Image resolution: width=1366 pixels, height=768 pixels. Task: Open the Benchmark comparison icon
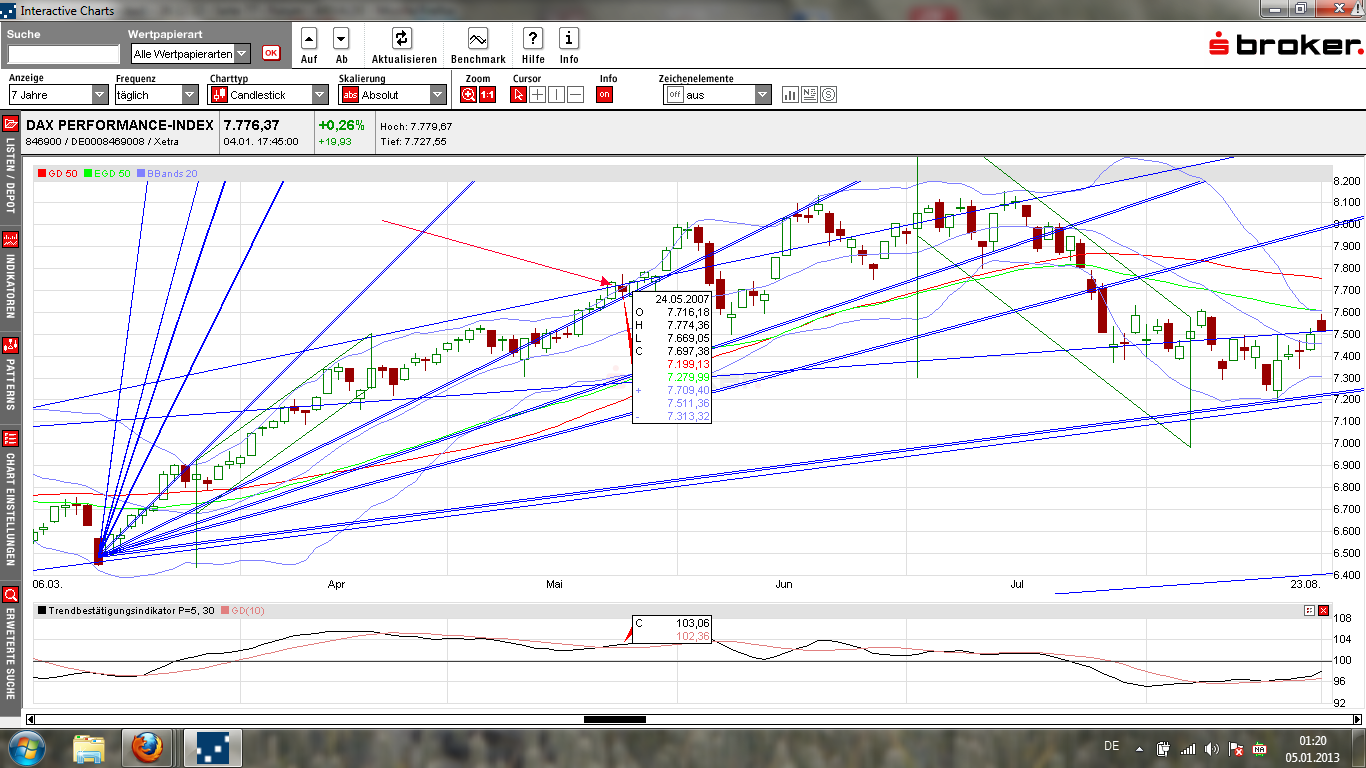pyautogui.click(x=478, y=39)
